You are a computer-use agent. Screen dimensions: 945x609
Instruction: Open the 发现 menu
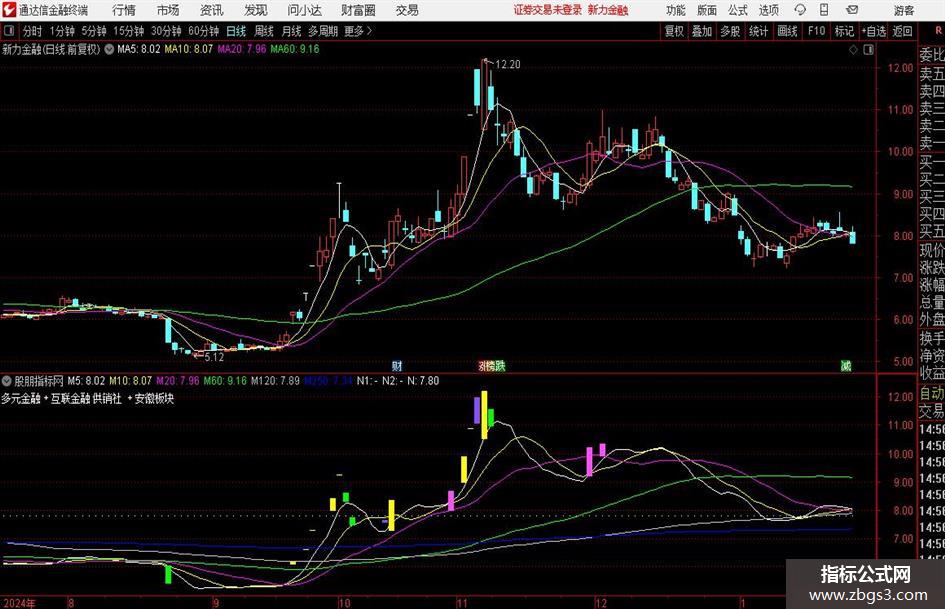point(256,10)
